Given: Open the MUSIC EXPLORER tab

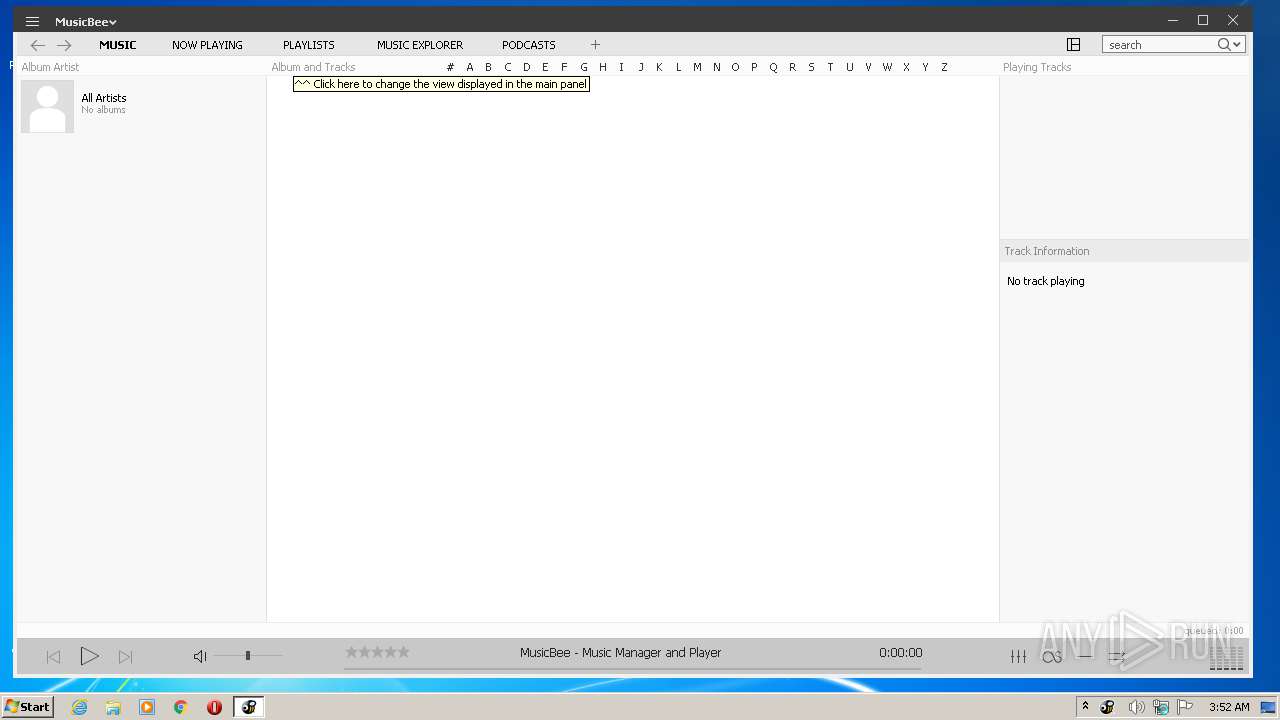Looking at the screenshot, I should pyautogui.click(x=420, y=45).
